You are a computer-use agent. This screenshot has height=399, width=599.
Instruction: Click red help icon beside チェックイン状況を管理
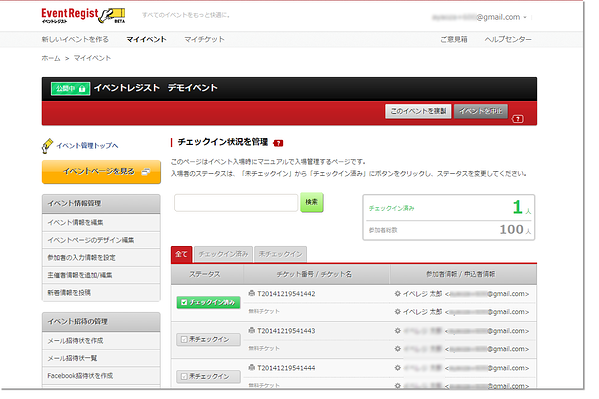[x=278, y=143]
